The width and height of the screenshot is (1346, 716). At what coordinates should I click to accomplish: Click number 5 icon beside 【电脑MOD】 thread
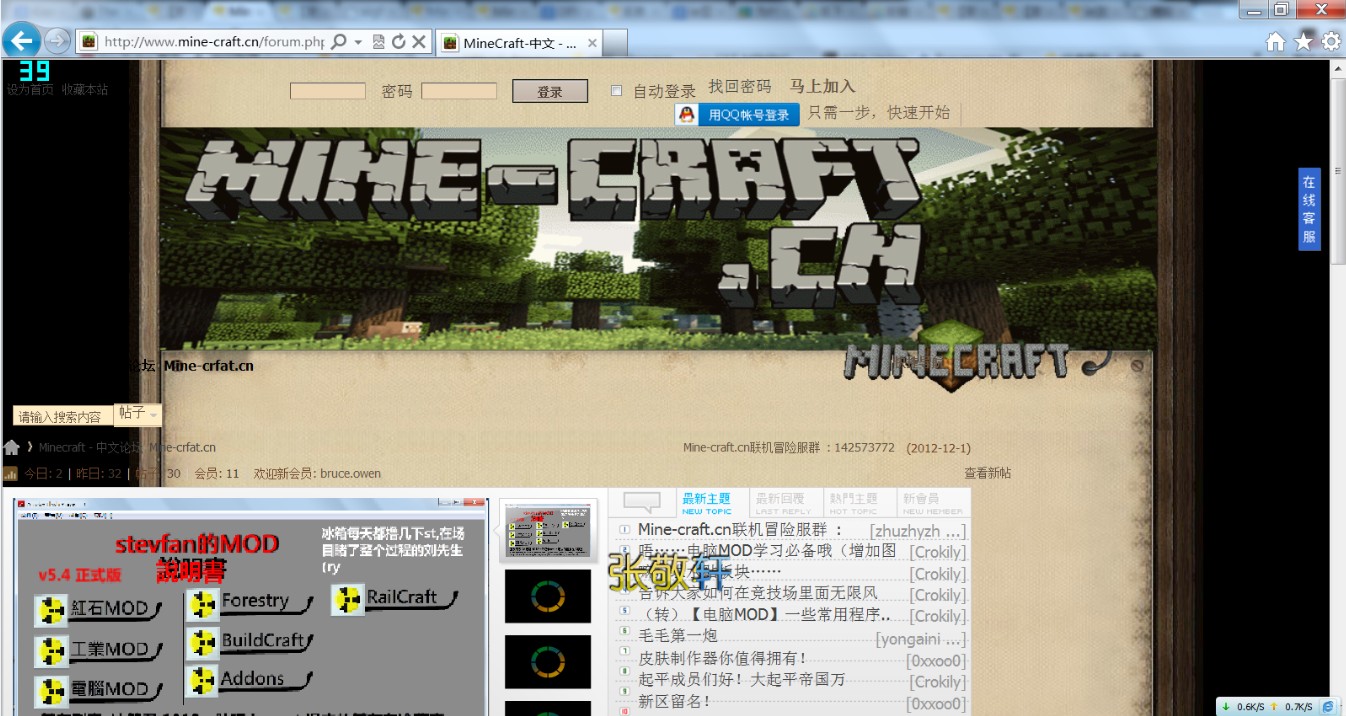625,611
